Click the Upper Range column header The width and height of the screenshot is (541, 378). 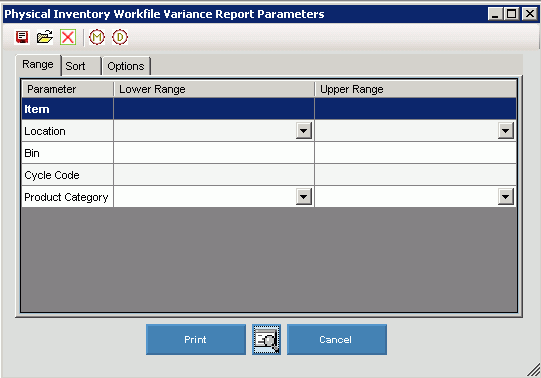point(416,89)
